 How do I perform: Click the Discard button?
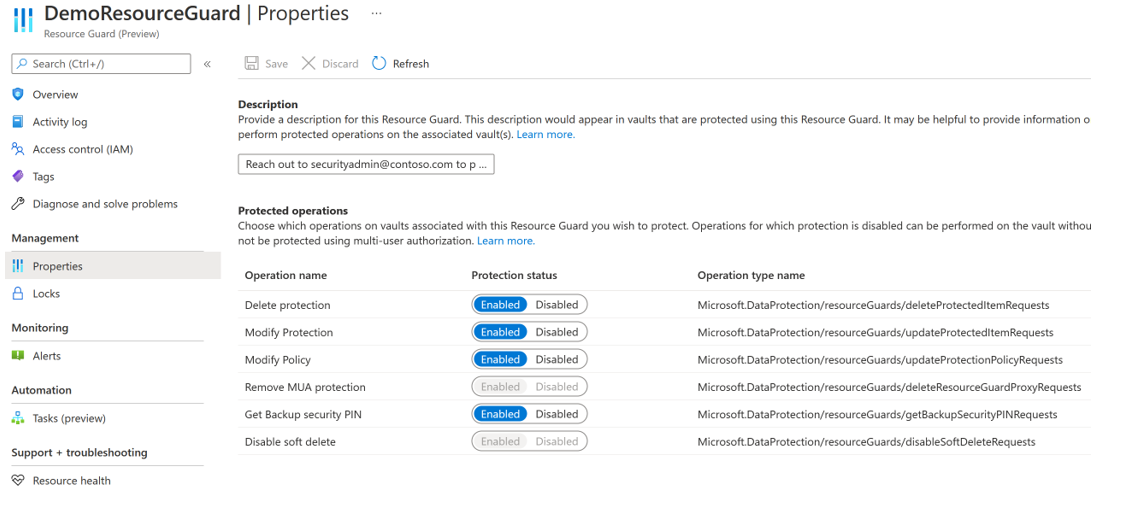point(330,64)
